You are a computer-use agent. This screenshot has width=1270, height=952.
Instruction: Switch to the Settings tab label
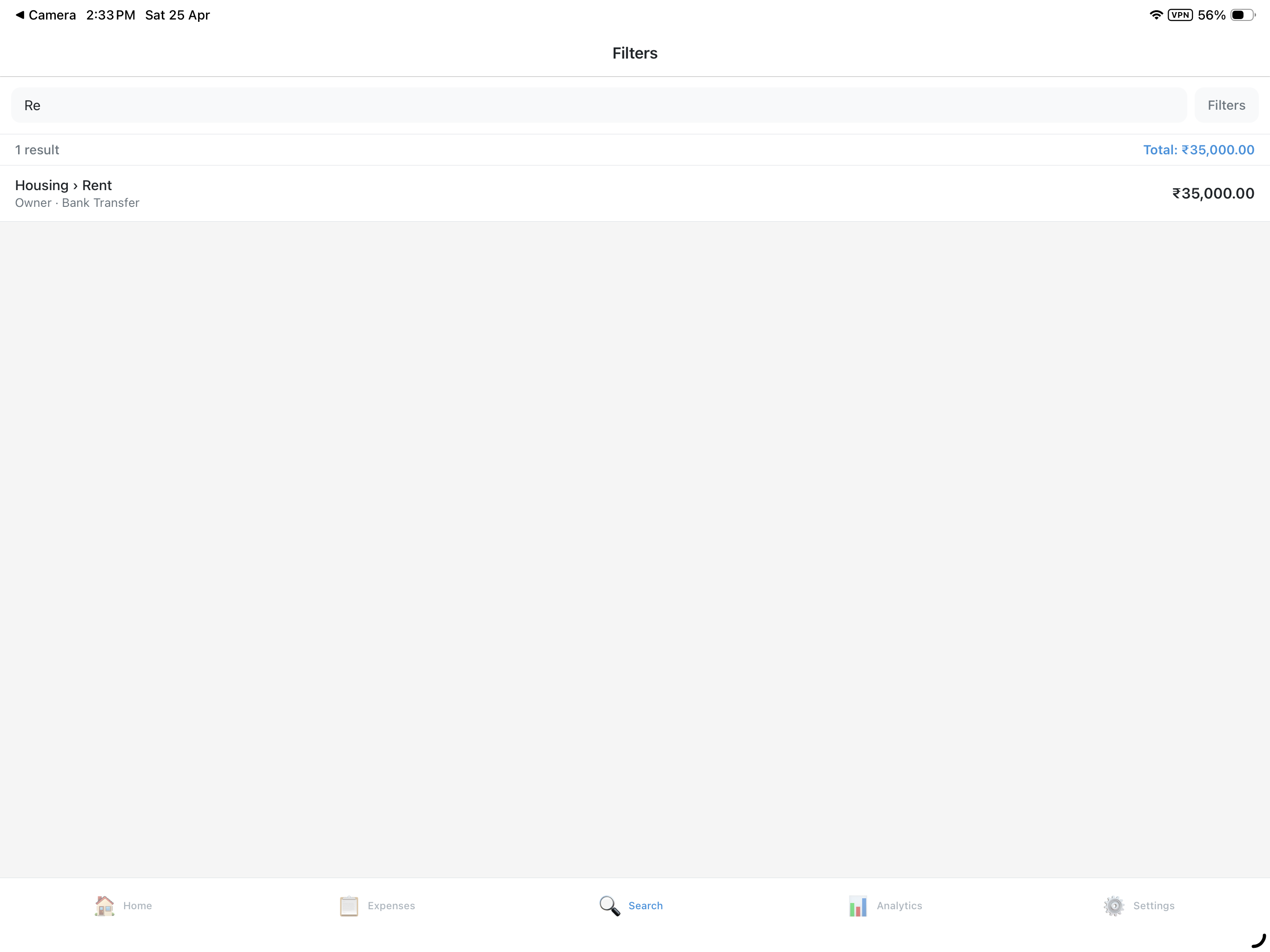click(x=1153, y=906)
